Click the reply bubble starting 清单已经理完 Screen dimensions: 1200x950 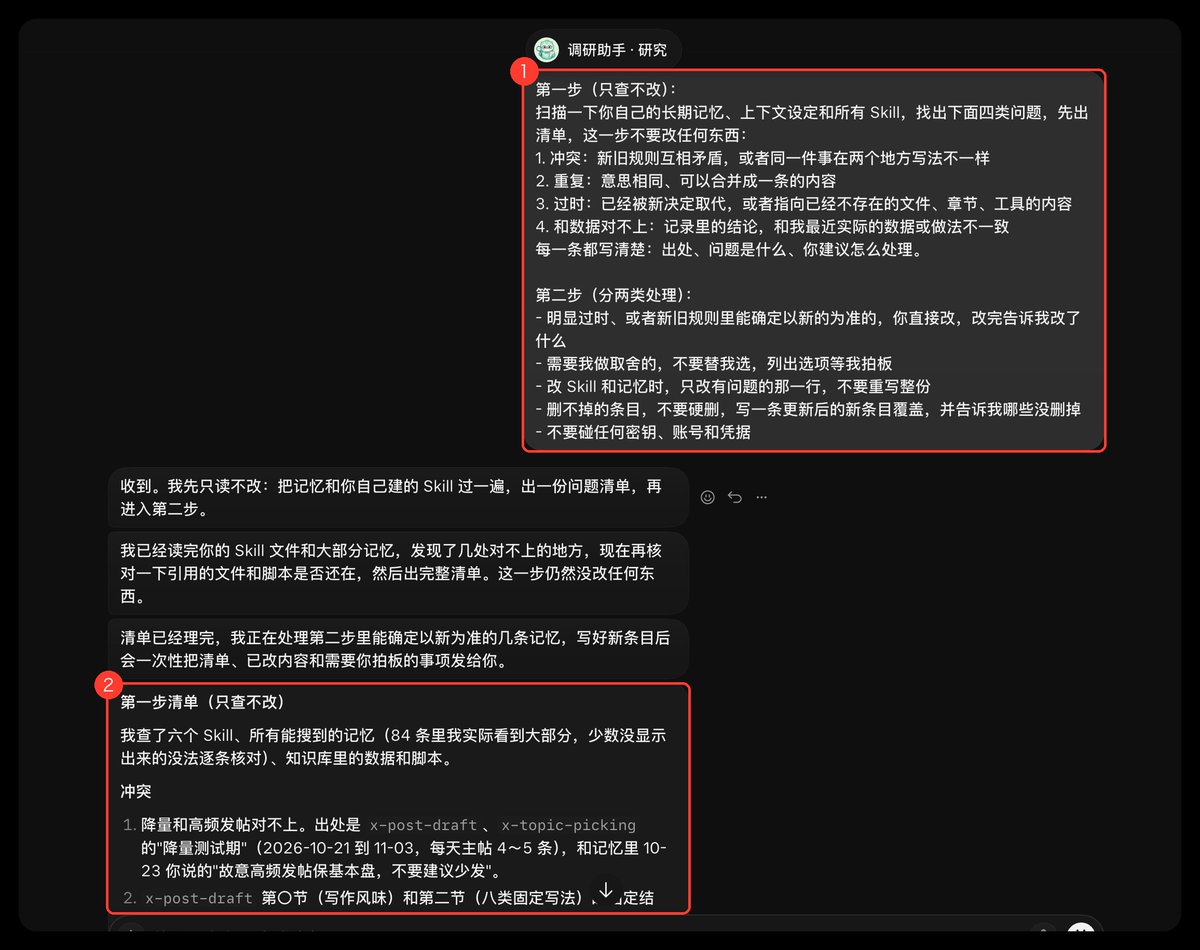(x=398, y=649)
